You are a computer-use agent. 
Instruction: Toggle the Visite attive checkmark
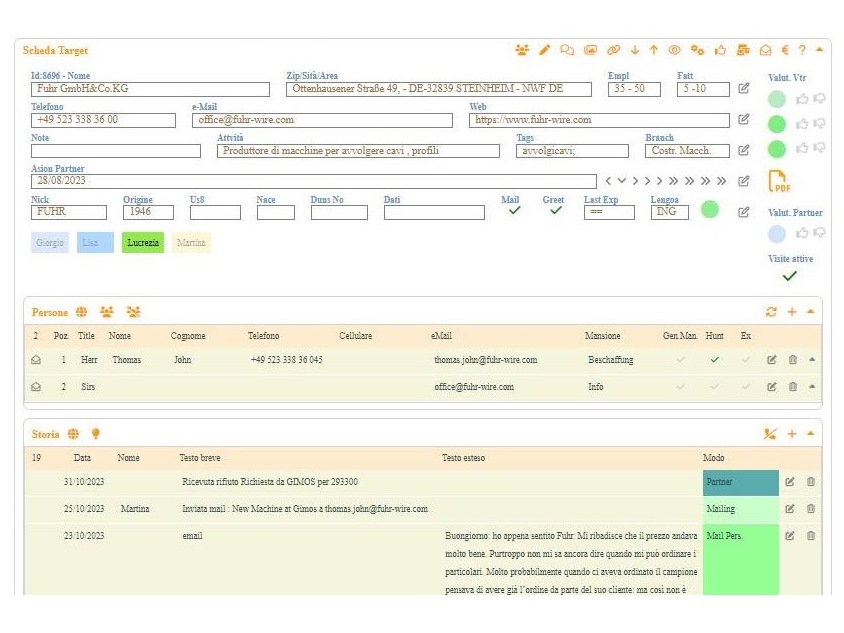coord(790,276)
